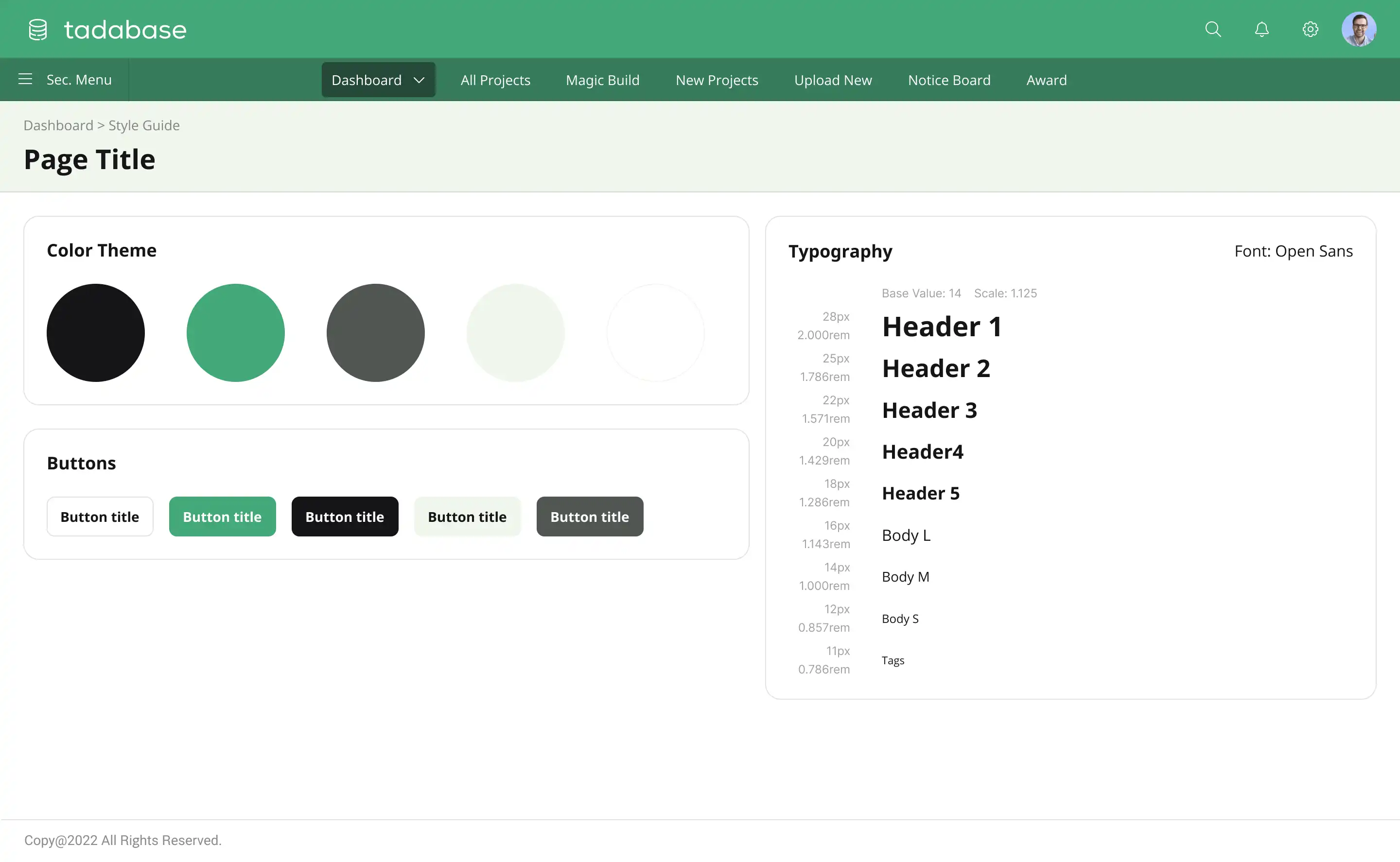Open Magic Build page
Screen dimensions: 1400x862
tap(602, 80)
